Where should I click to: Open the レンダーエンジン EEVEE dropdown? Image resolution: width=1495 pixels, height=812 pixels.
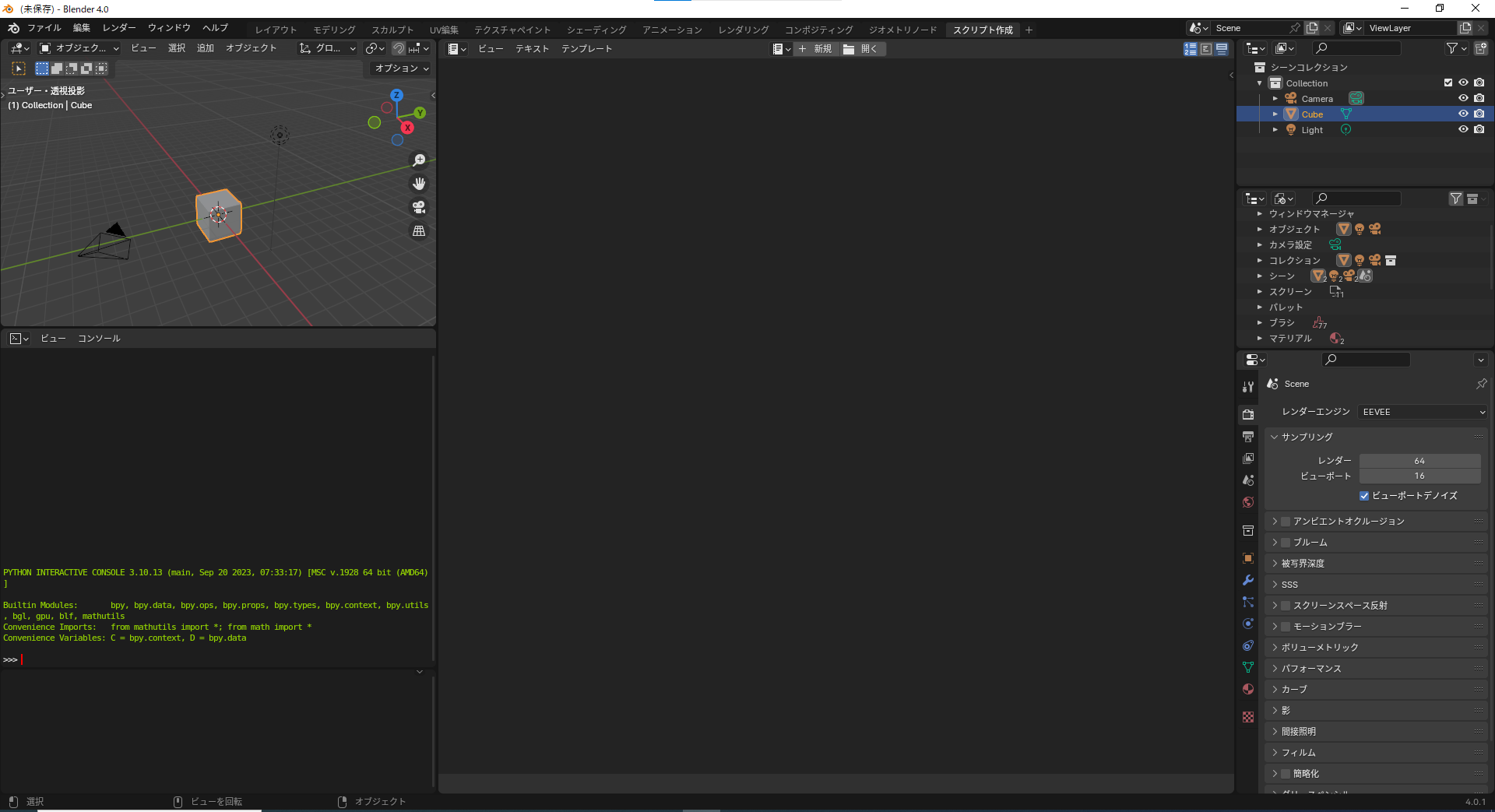click(1421, 412)
